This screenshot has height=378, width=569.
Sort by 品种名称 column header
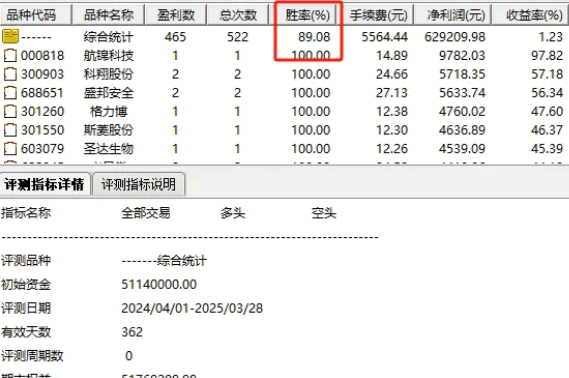pos(109,15)
